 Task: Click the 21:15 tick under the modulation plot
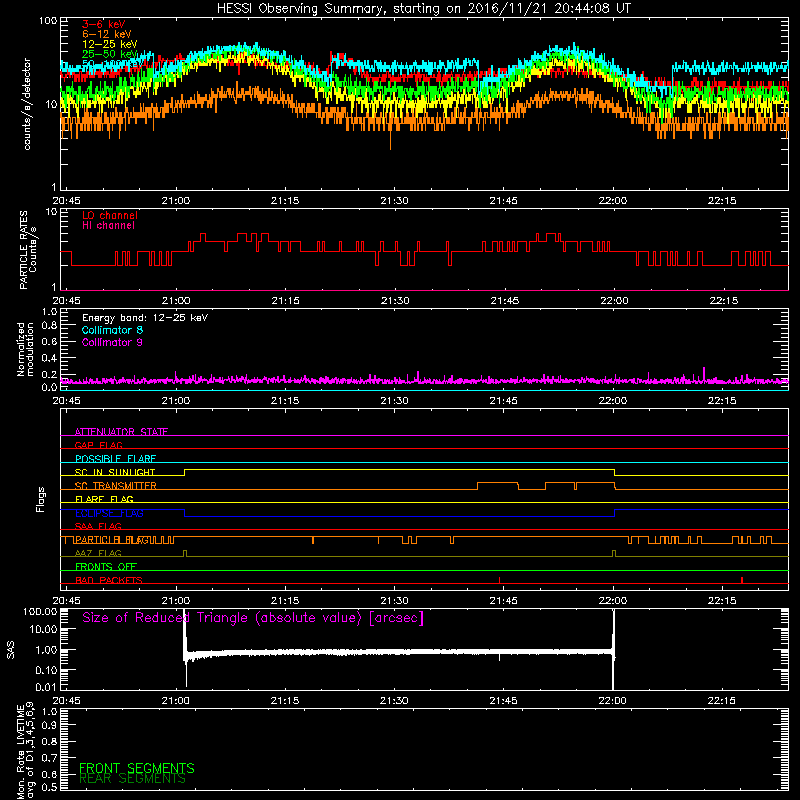pyautogui.click(x=285, y=401)
